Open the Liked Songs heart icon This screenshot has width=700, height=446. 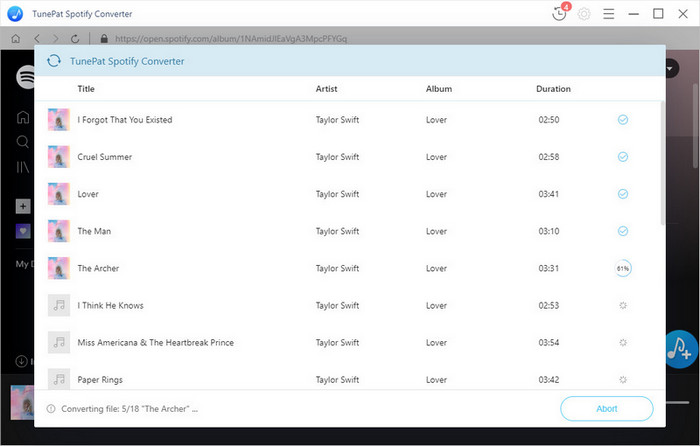(23, 231)
